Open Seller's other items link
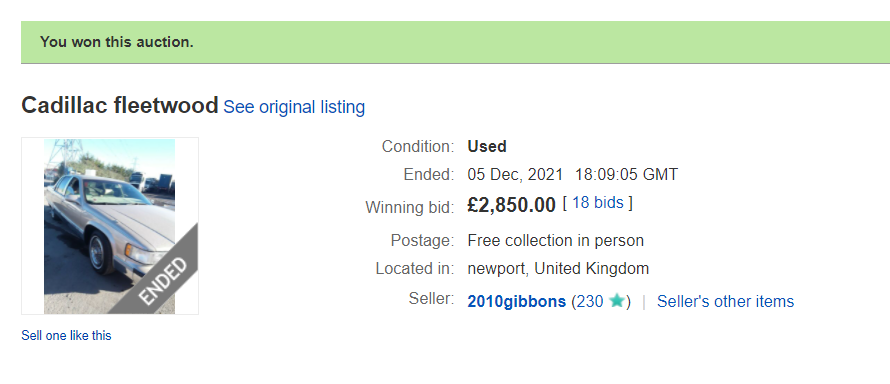This screenshot has height=384, width=890. tap(725, 301)
